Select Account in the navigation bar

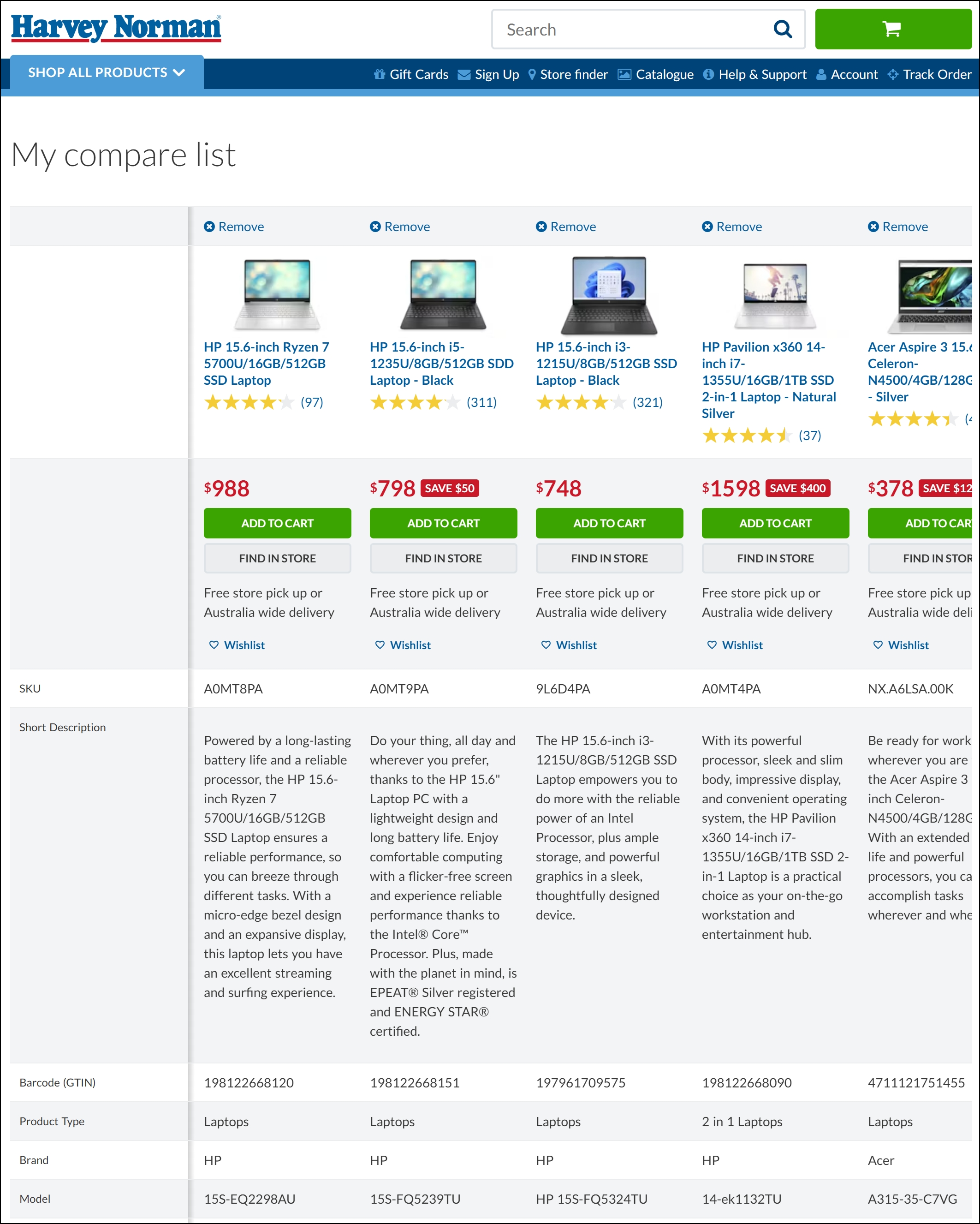tap(854, 74)
